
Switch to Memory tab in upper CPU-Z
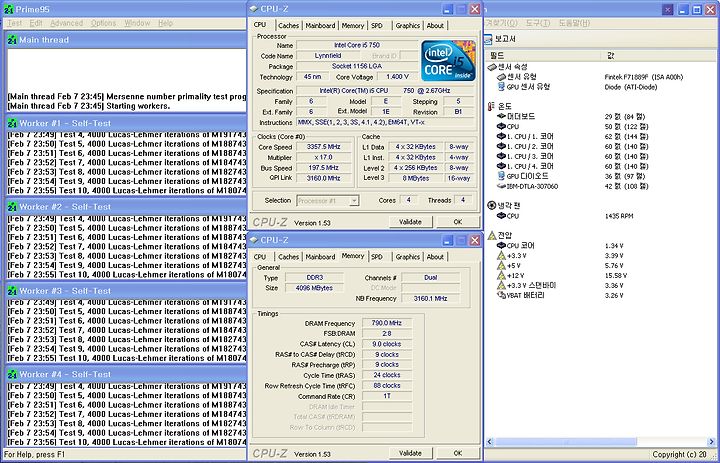click(353, 26)
